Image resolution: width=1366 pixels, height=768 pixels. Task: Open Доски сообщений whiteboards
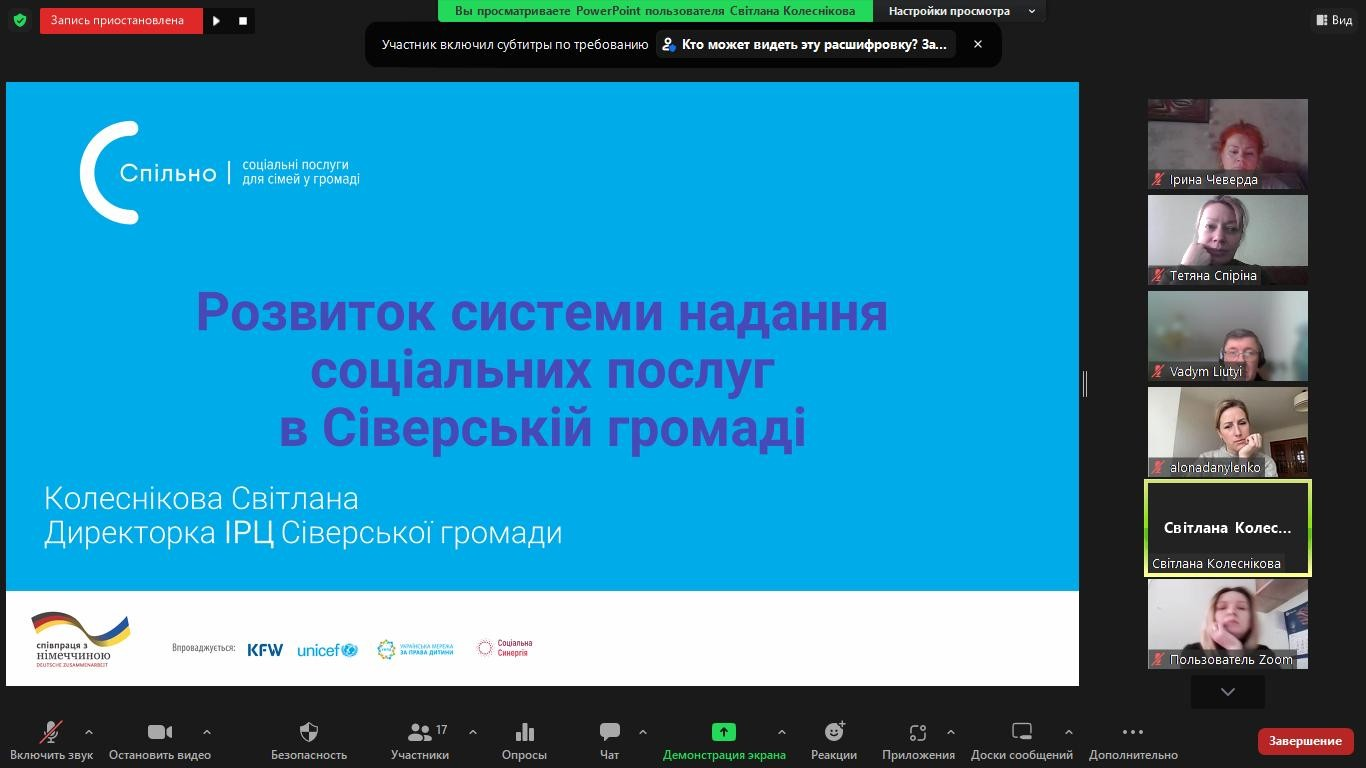pyautogui.click(x=1020, y=740)
